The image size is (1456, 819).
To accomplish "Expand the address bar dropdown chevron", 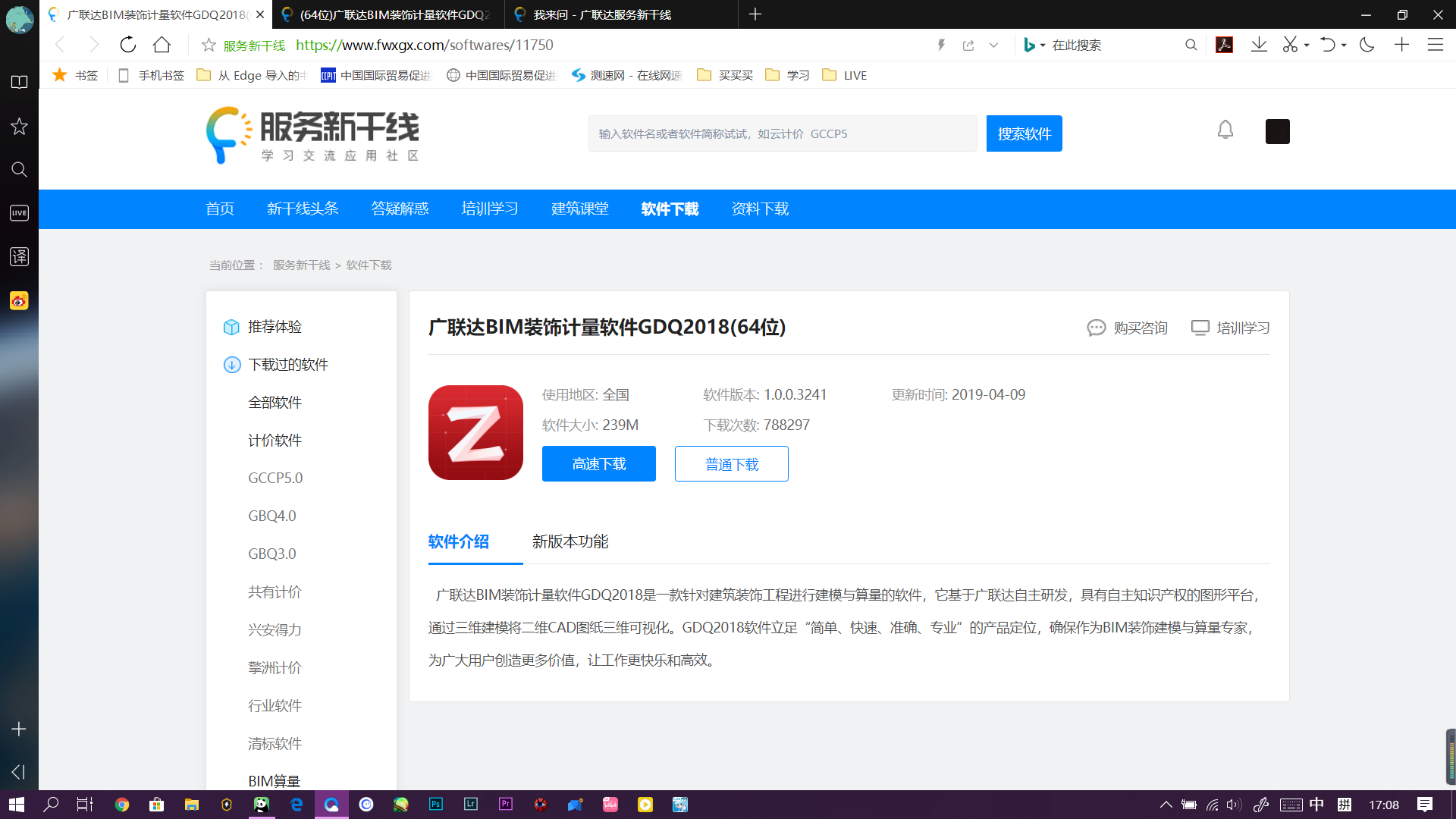I will click(993, 45).
